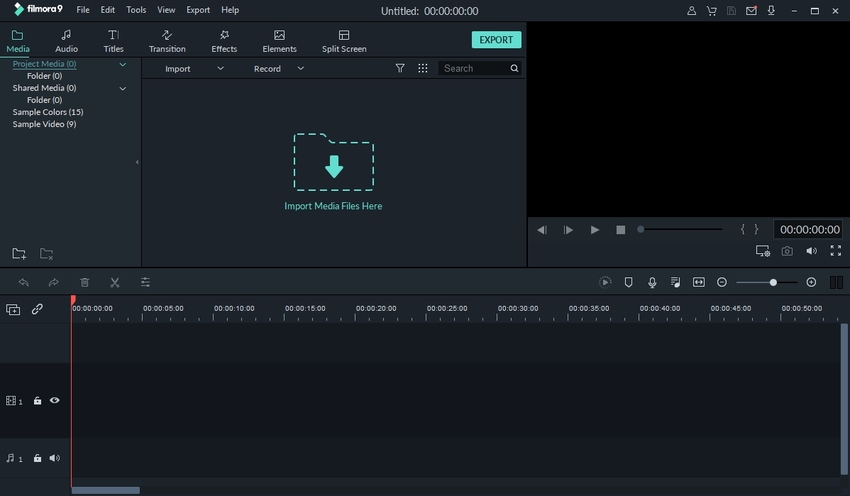Switch to the Transition tab
Screen dimensions: 850x496
click(167, 41)
